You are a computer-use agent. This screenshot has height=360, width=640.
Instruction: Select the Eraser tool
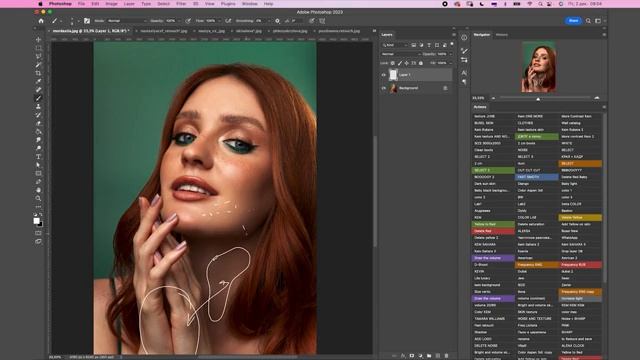point(38,123)
